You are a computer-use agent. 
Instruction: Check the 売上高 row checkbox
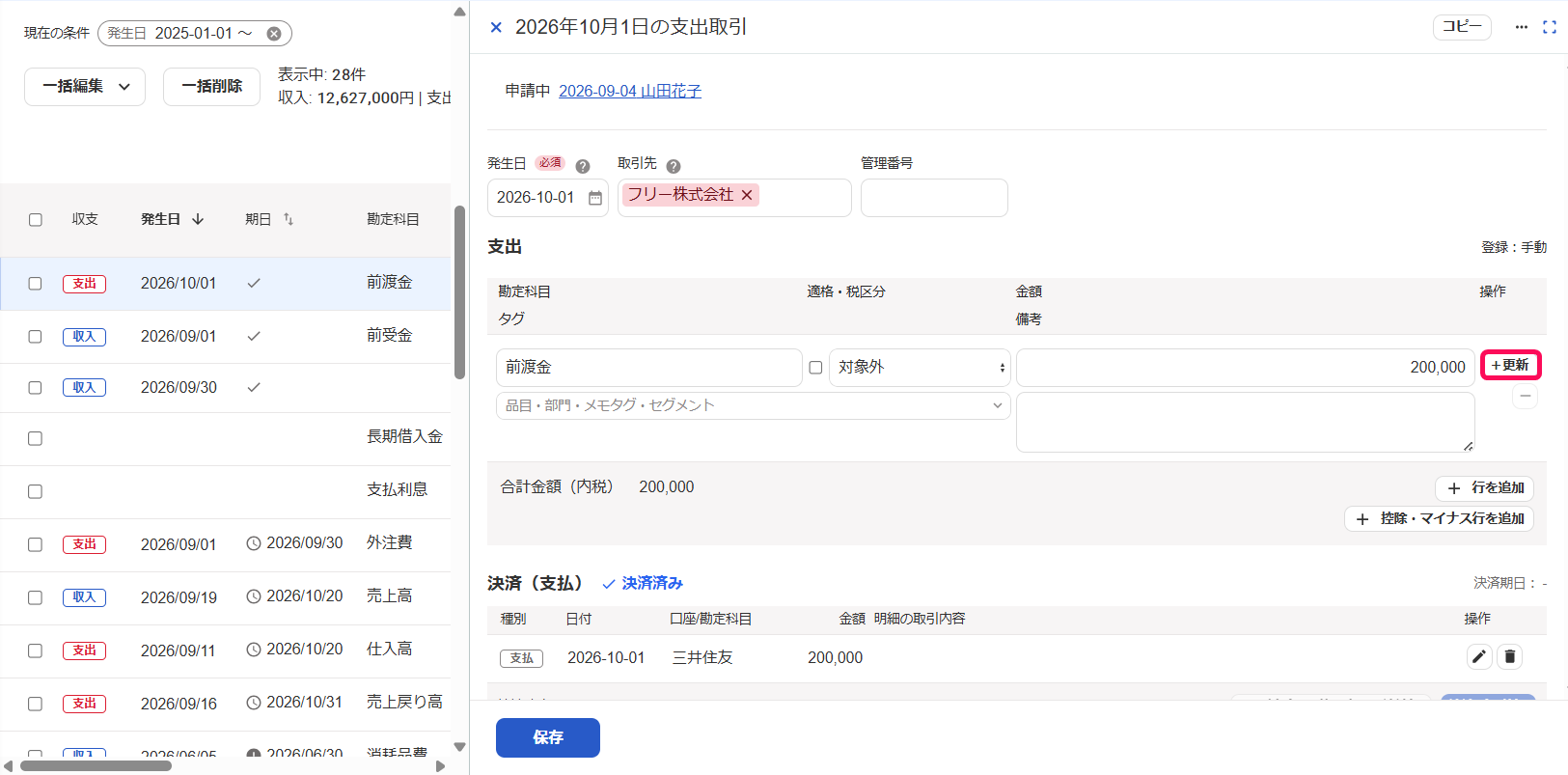(x=36, y=597)
